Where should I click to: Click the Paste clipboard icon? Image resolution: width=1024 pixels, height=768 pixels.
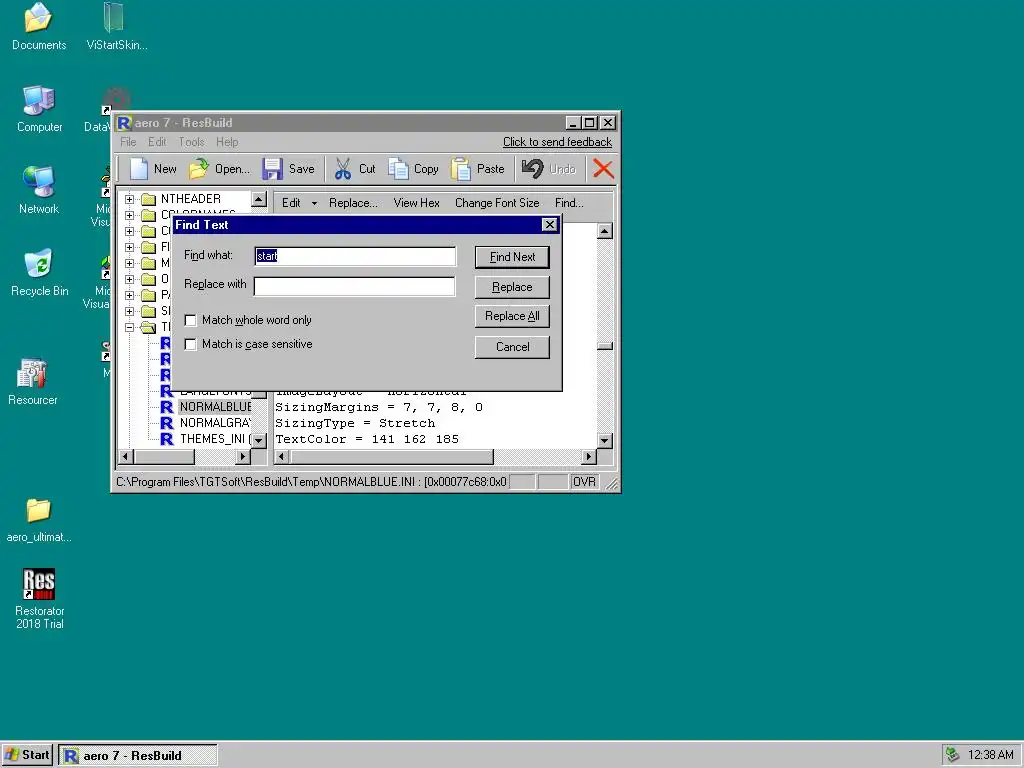pyautogui.click(x=460, y=168)
